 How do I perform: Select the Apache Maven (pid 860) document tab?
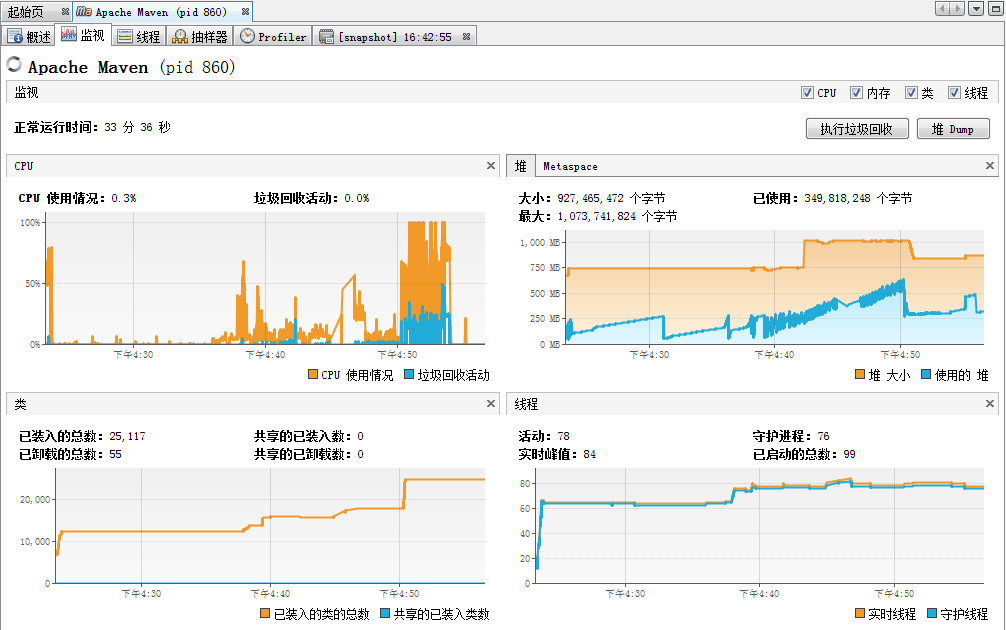[x=160, y=12]
